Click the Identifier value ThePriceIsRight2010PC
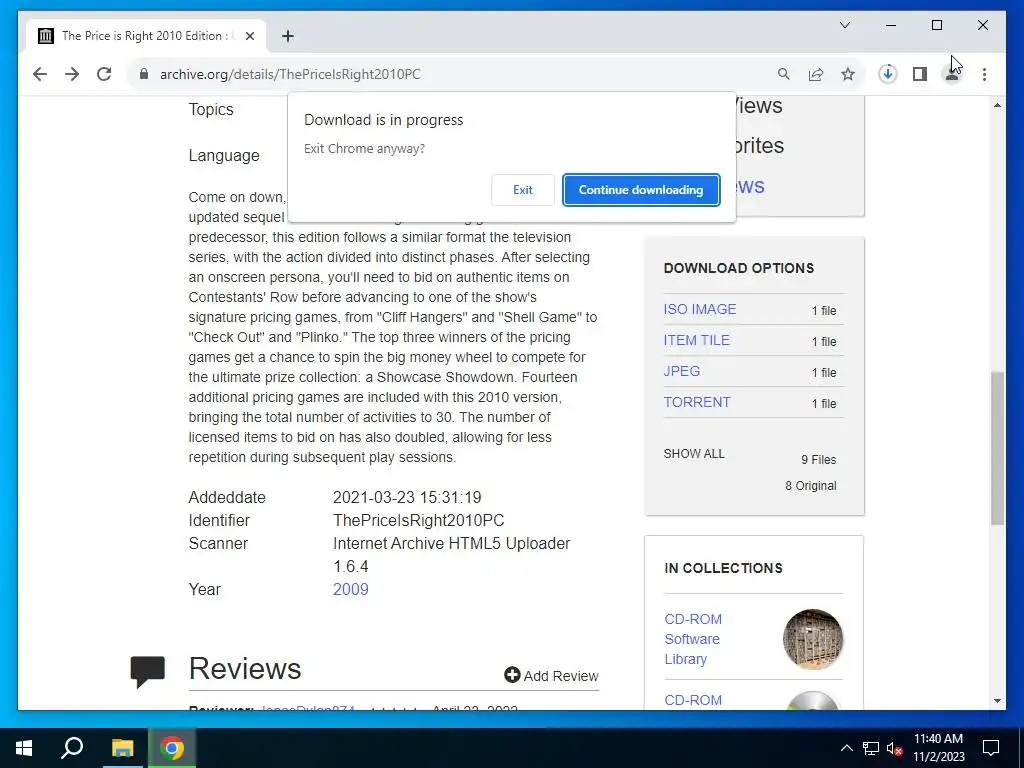This screenshot has height=768, width=1024. click(x=419, y=520)
